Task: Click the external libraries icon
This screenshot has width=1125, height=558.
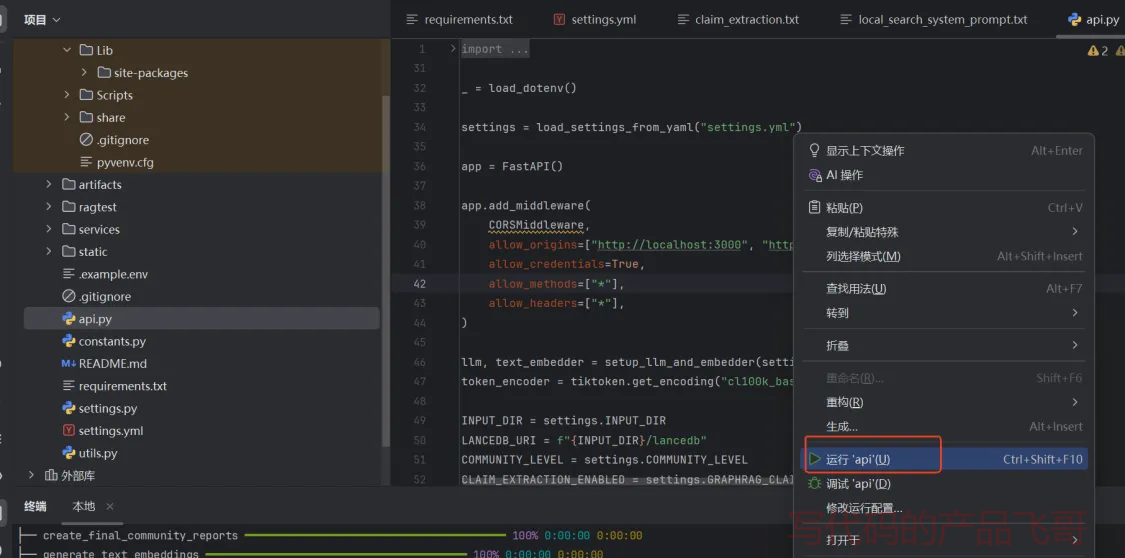Action: pyautogui.click(x=51, y=476)
